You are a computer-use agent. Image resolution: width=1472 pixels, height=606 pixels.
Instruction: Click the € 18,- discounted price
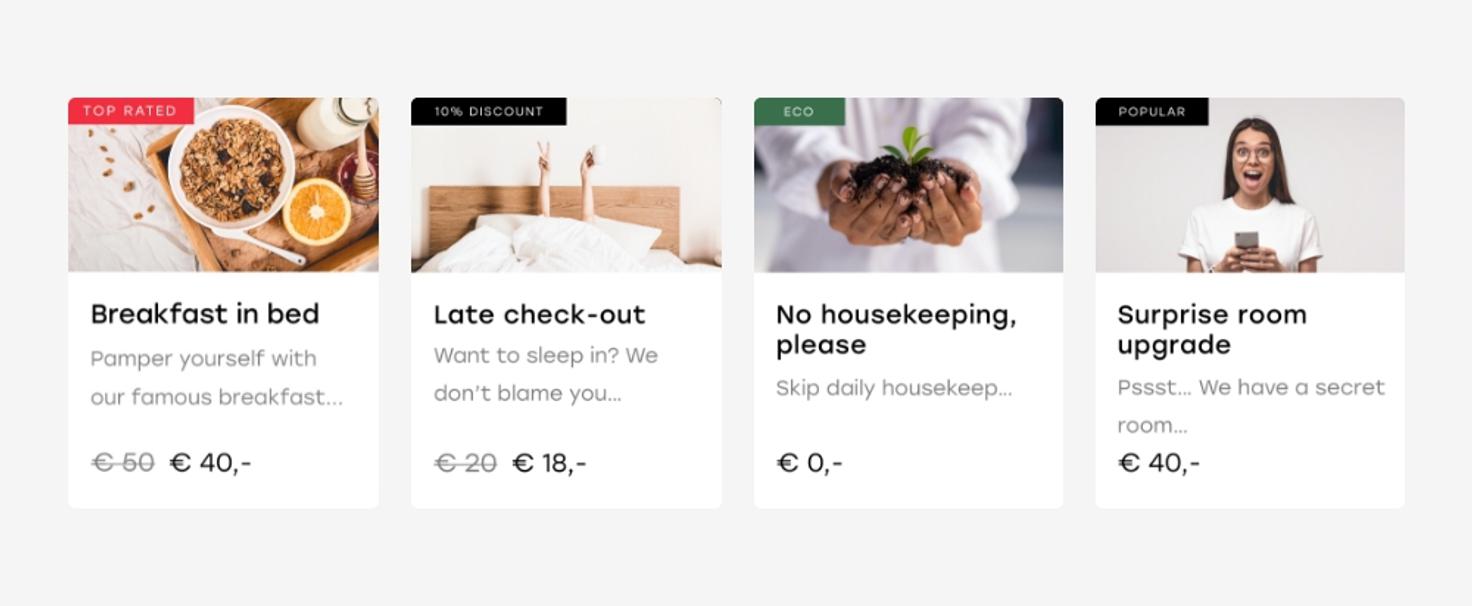point(549,463)
